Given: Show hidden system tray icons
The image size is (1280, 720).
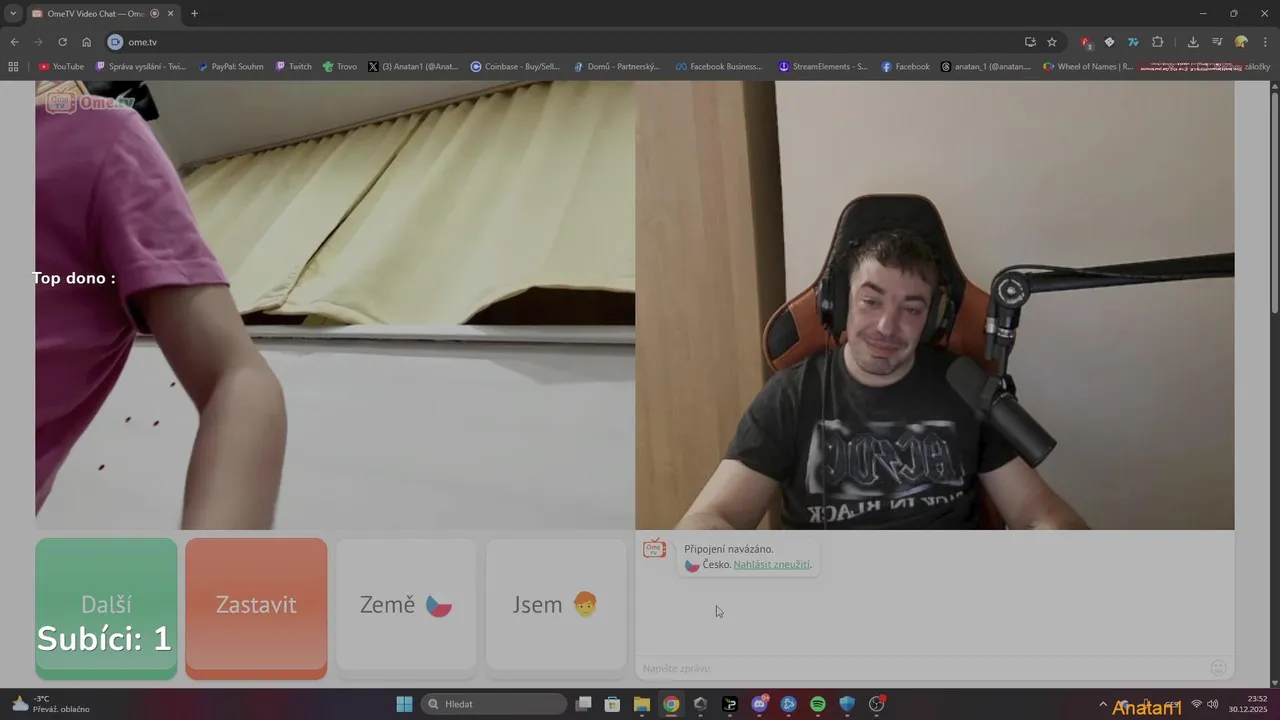Looking at the screenshot, I should pyautogui.click(x=1103, y=704).
